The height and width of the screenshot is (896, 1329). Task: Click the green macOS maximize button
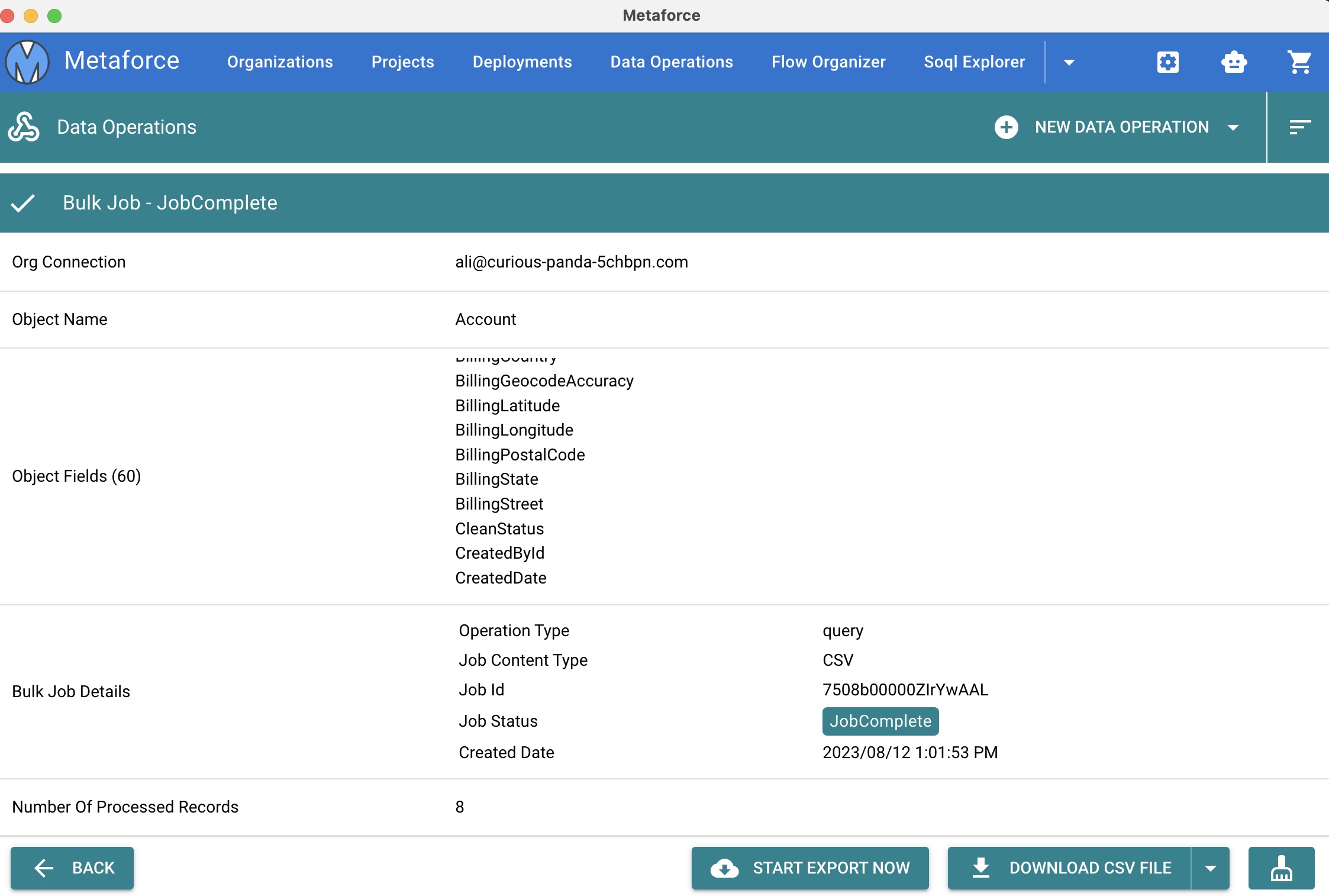click(x=54, y=16)
